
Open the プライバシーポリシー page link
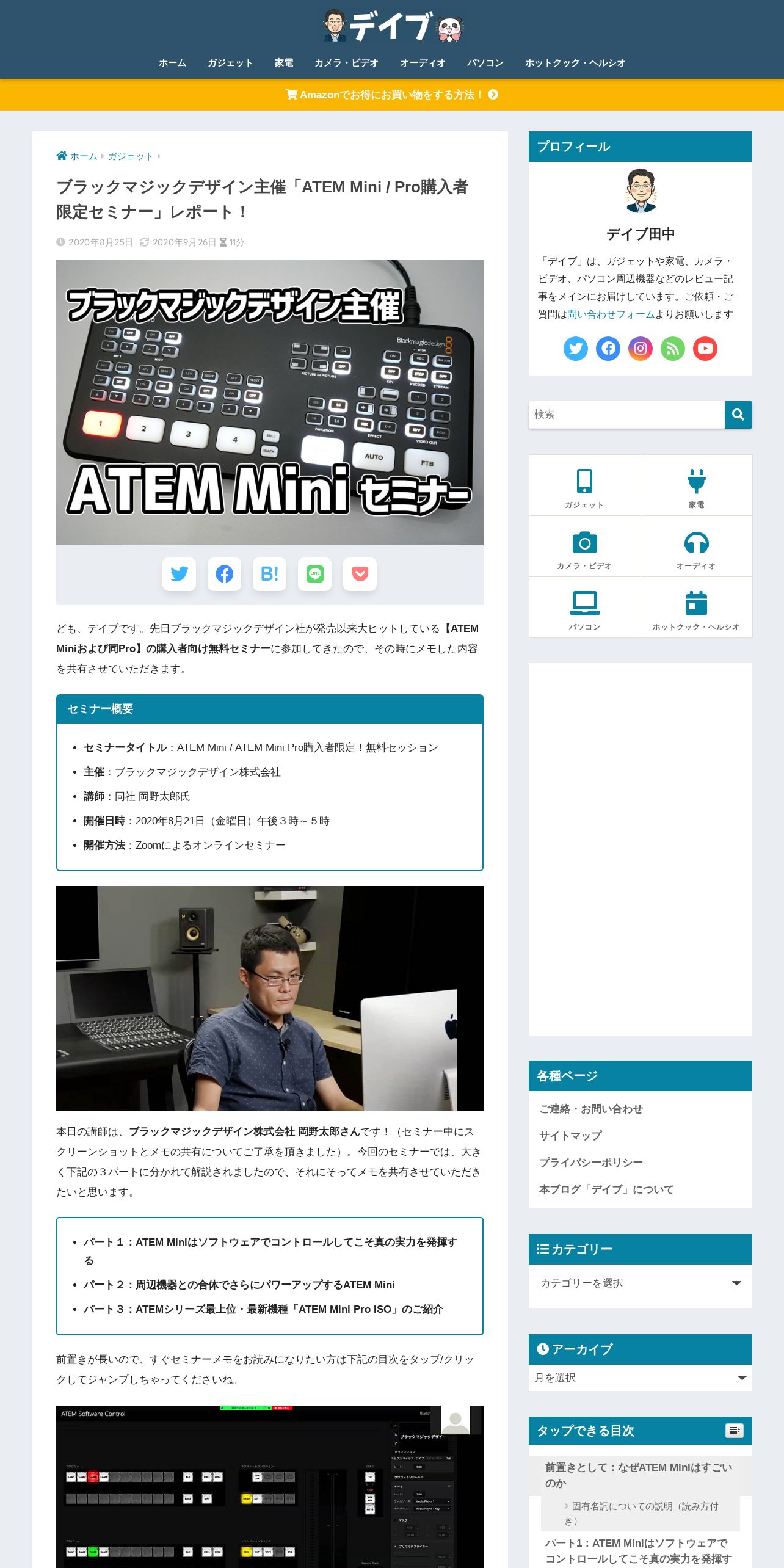[x=591, y=1163]
